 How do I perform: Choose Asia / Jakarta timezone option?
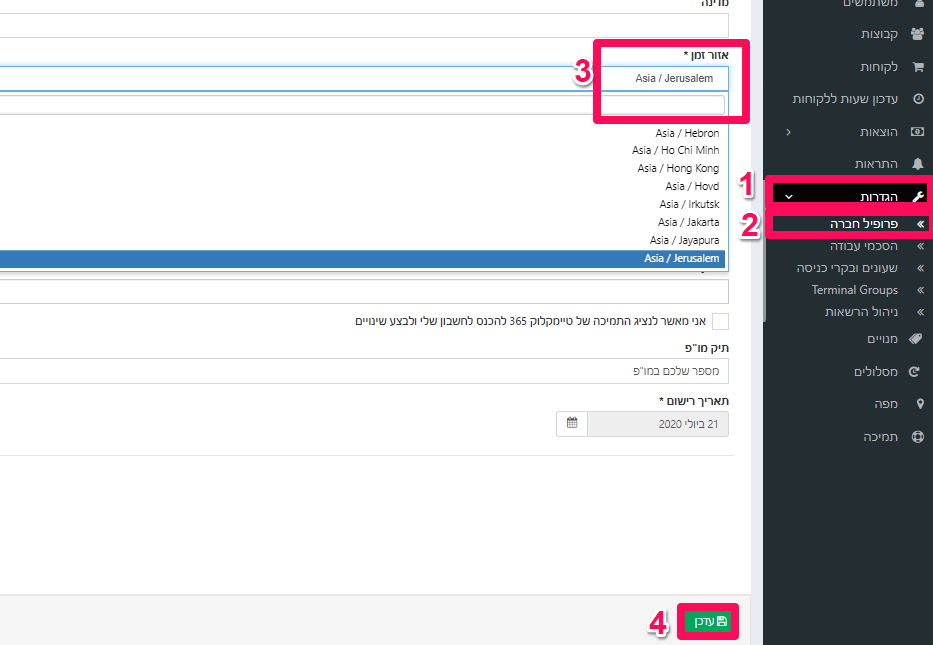[688, 222]
